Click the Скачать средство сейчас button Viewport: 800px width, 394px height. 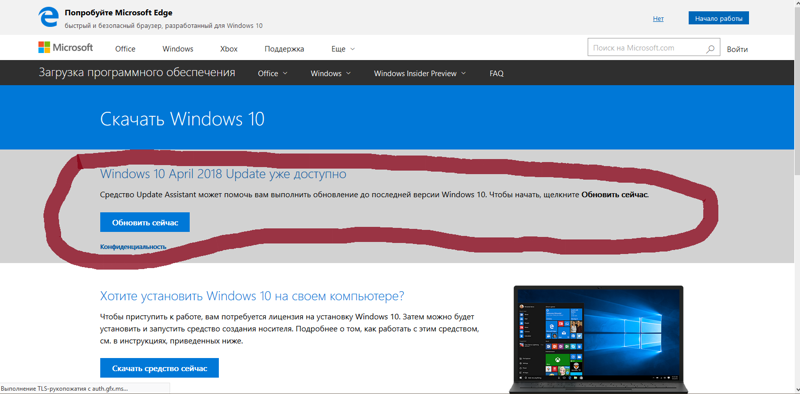click(x=159, y=368)
